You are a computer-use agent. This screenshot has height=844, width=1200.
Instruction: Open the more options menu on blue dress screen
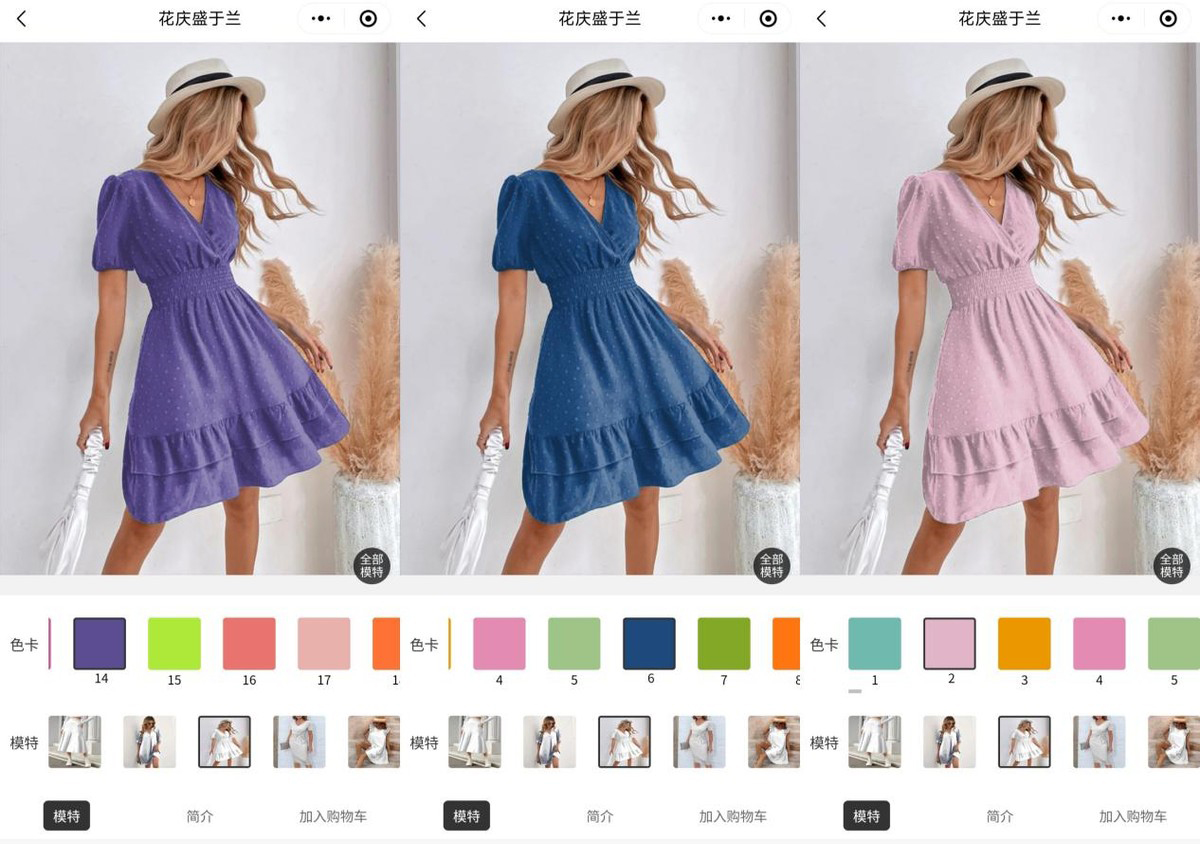pos(721,19)
